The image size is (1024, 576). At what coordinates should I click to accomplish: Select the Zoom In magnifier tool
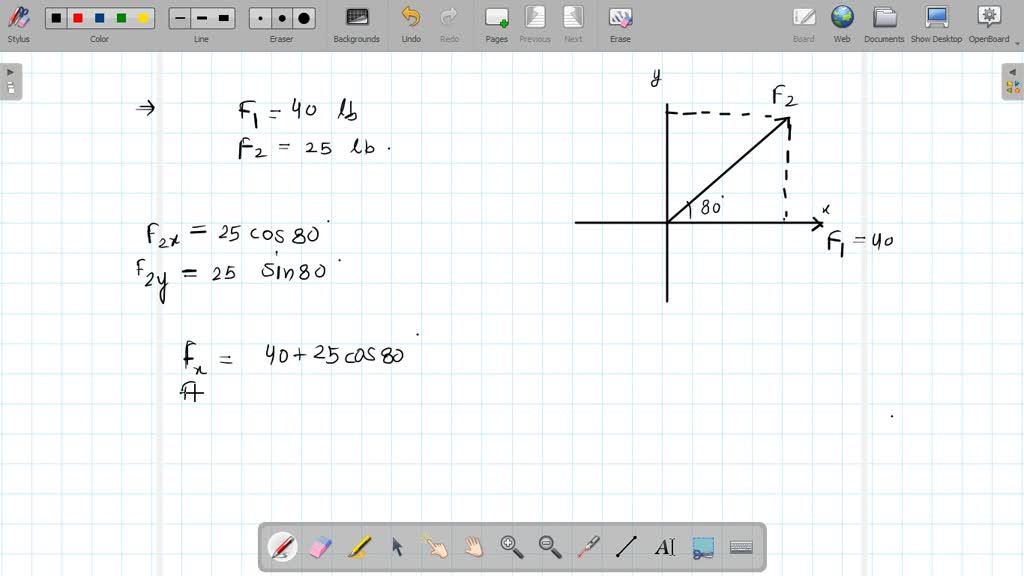511,546
